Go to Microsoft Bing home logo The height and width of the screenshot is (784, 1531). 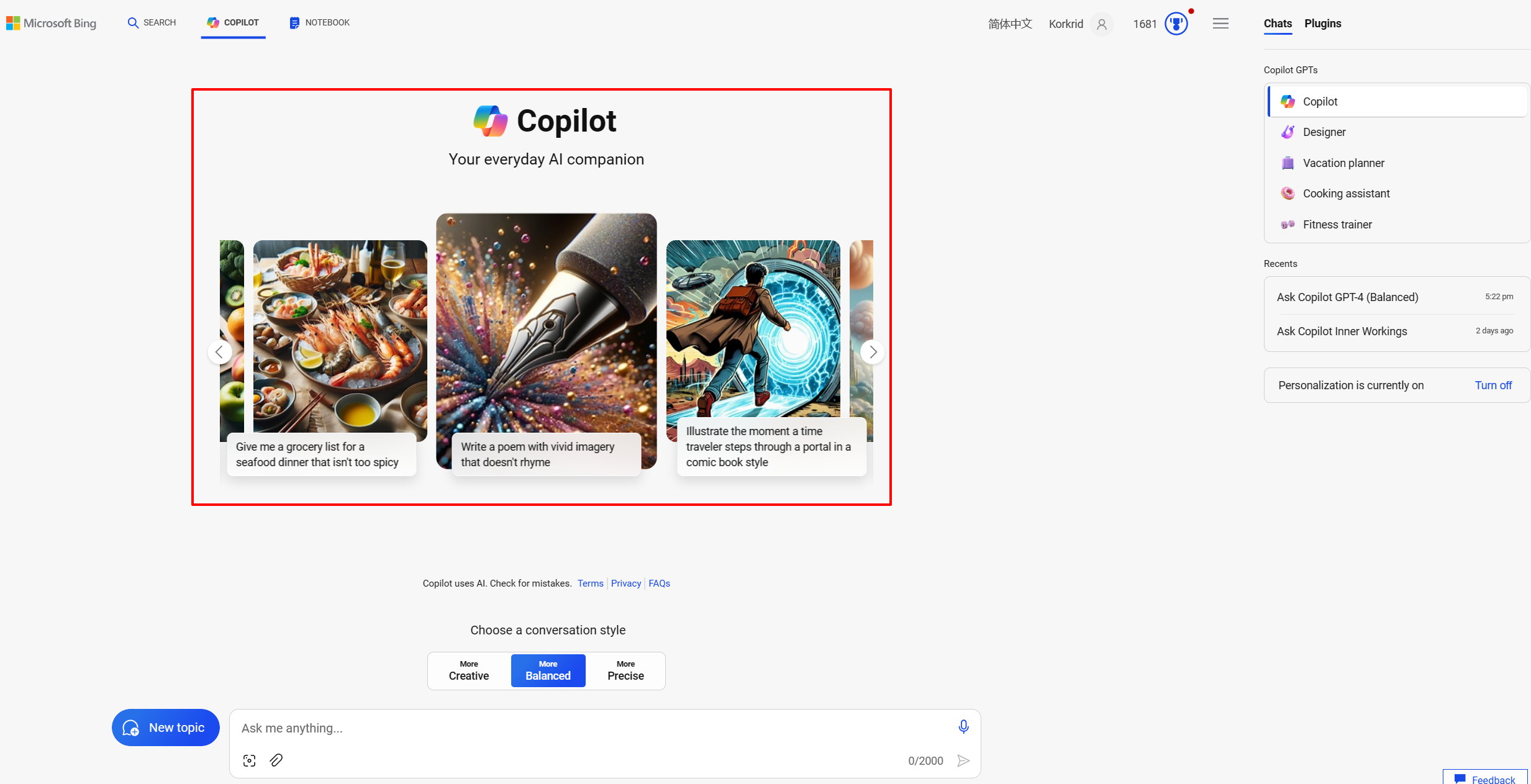[x=52, y=23]
